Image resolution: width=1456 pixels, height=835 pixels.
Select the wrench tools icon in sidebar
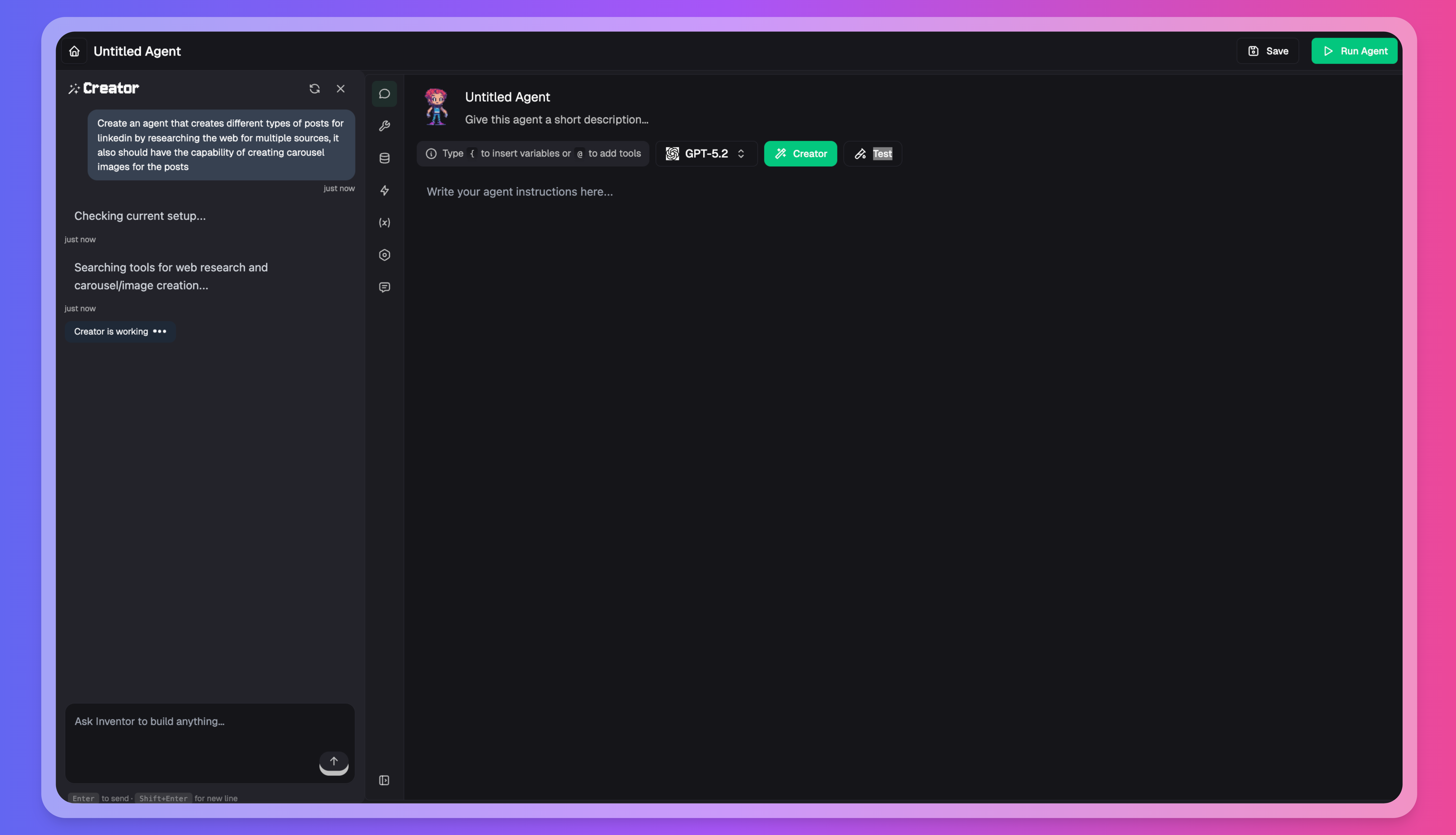[x=384, y=126]
